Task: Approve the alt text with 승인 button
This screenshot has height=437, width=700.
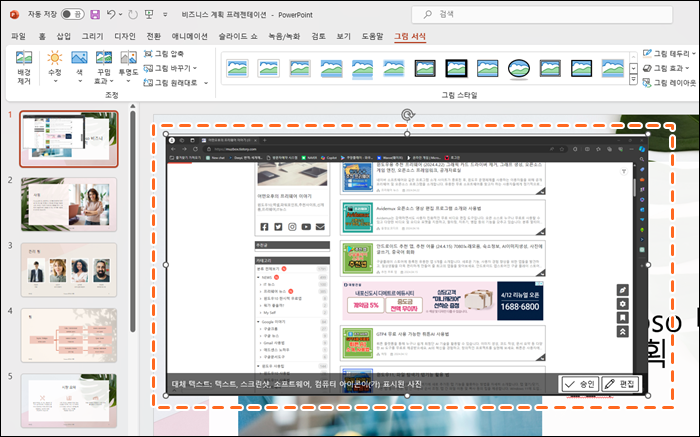Action: pyautogui.click(x=579, y=384)
